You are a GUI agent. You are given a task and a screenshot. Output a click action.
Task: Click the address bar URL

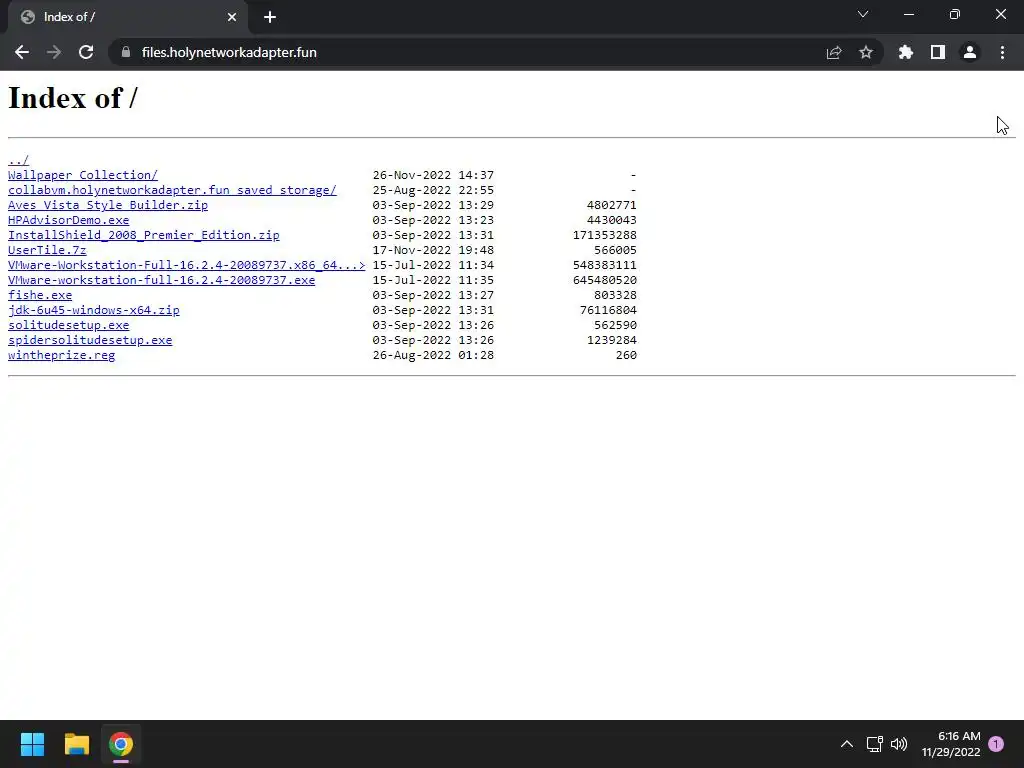click(x=229, y=52)
